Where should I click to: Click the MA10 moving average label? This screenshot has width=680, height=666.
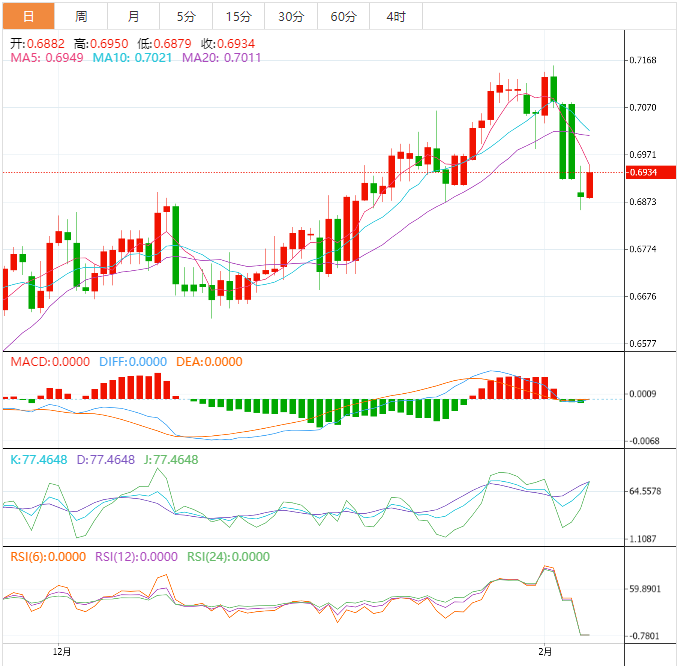click(132, 59)
